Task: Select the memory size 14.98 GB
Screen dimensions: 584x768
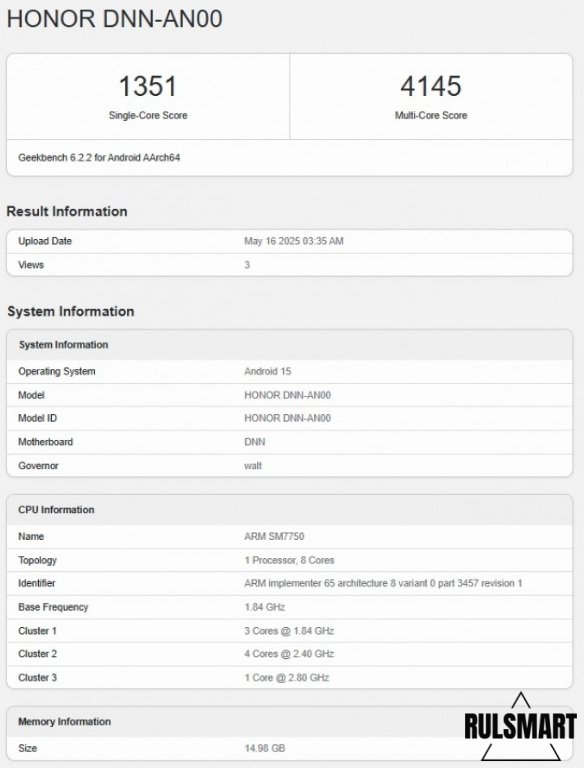Action: coord(265,748)
